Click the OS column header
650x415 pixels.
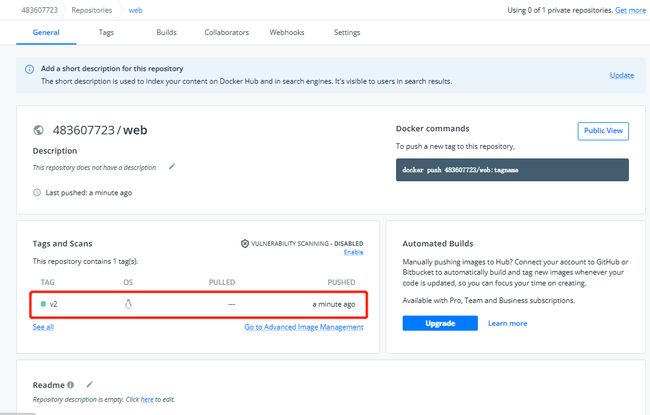pos(128,282)
